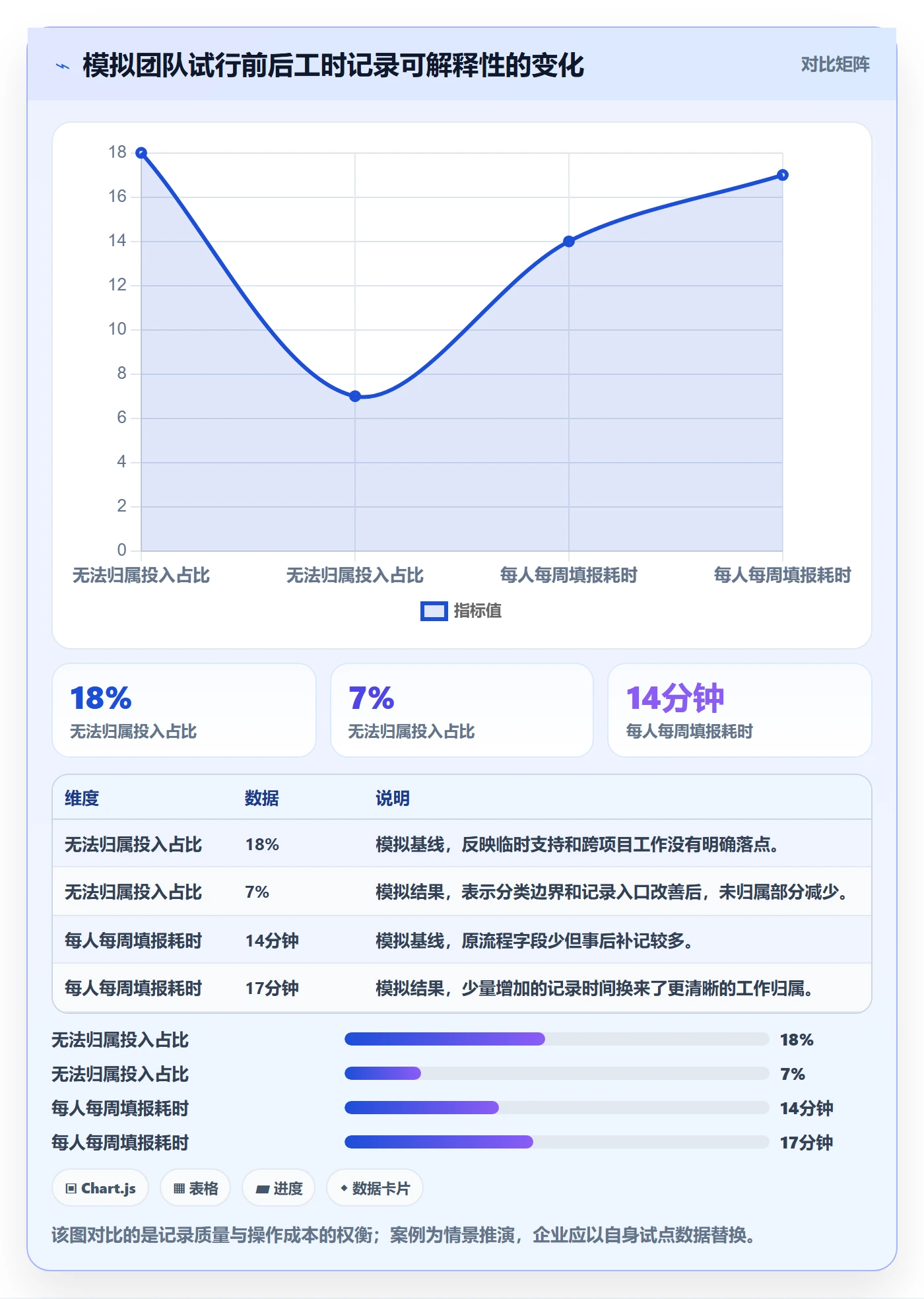Click the 14分钟 table cell
This screenshot has width=924, height=1299.
tap(272, 941)
